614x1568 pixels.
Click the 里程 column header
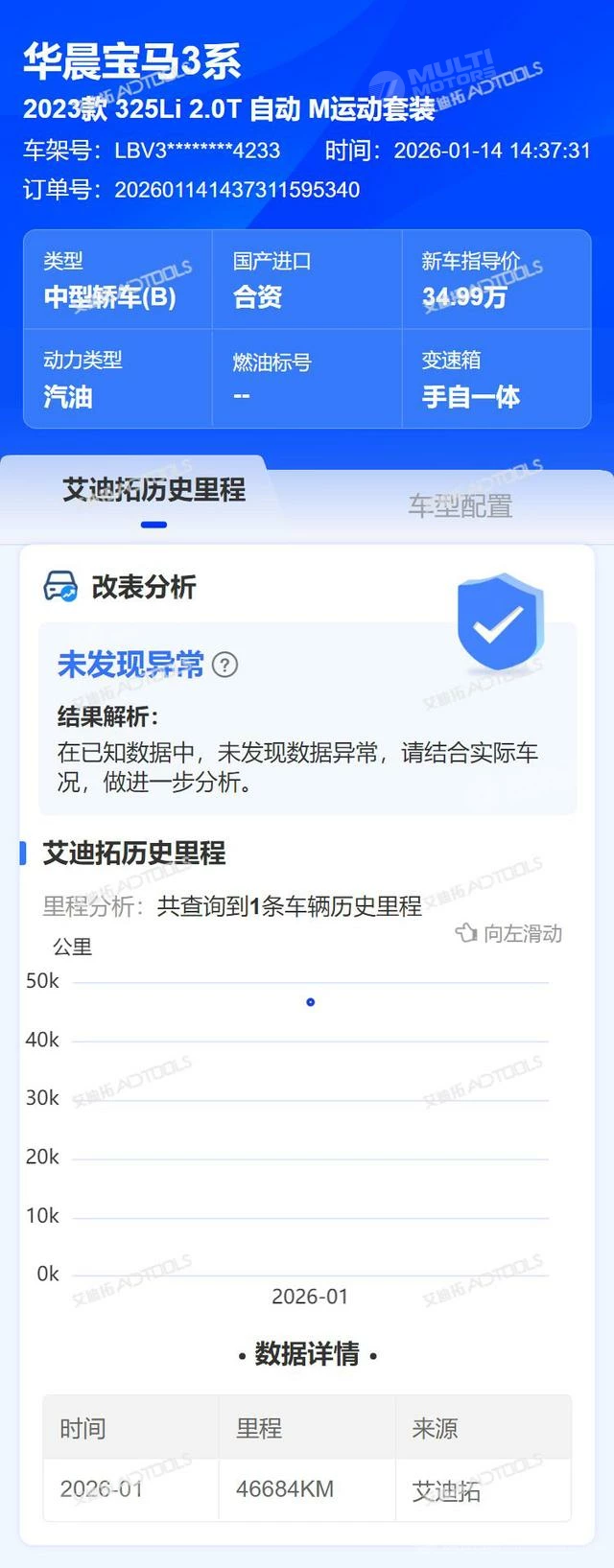pyautogui.click(x=307, y=1428)
